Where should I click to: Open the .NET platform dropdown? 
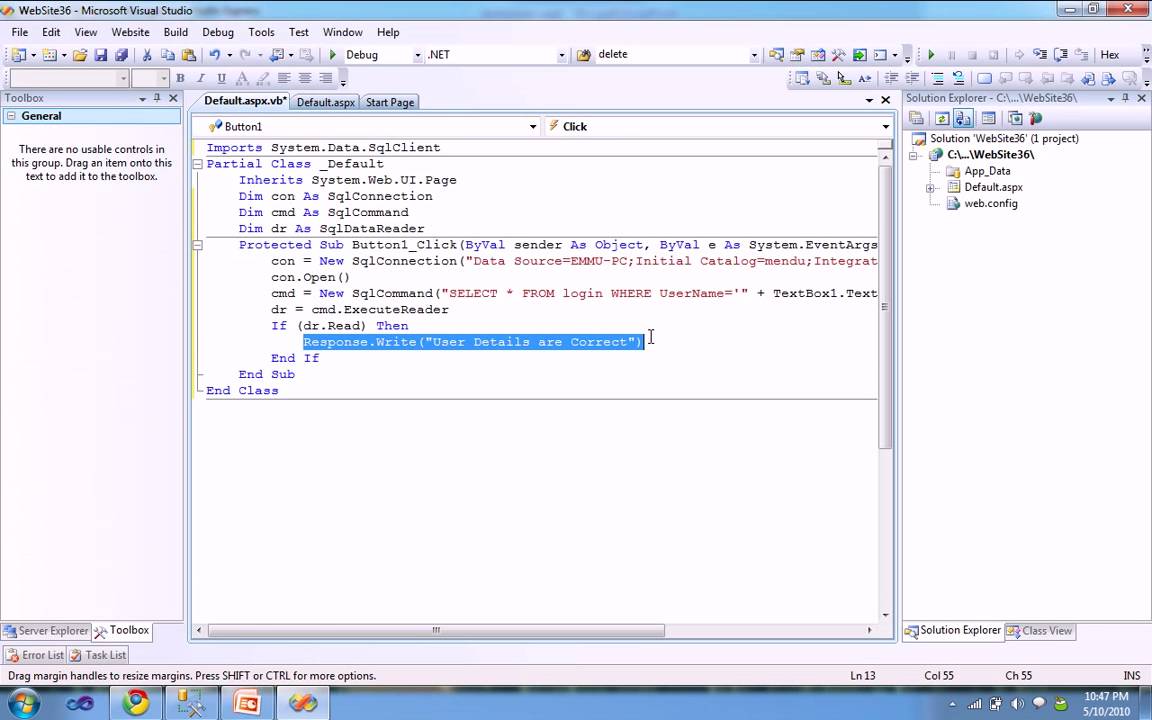(x=561, y=55)
